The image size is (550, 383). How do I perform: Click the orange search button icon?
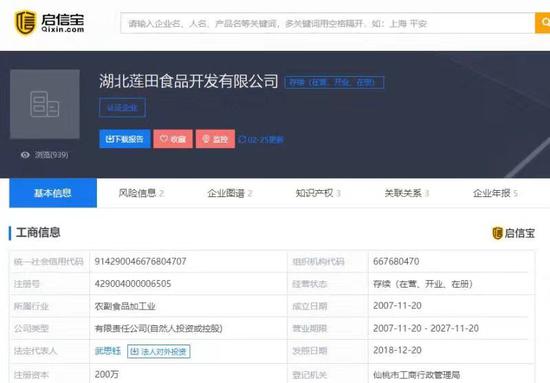(x=544, y=23)
